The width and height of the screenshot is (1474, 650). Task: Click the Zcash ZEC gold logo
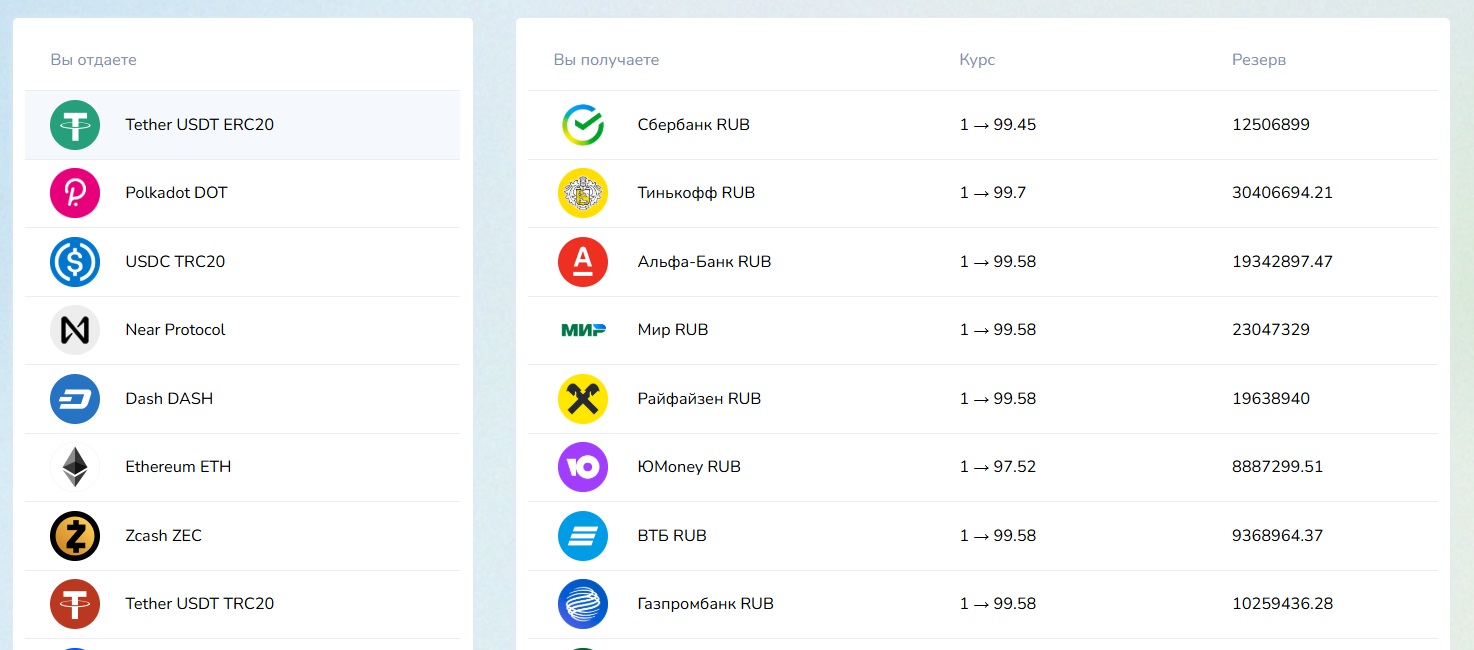[x=75, y=536]
